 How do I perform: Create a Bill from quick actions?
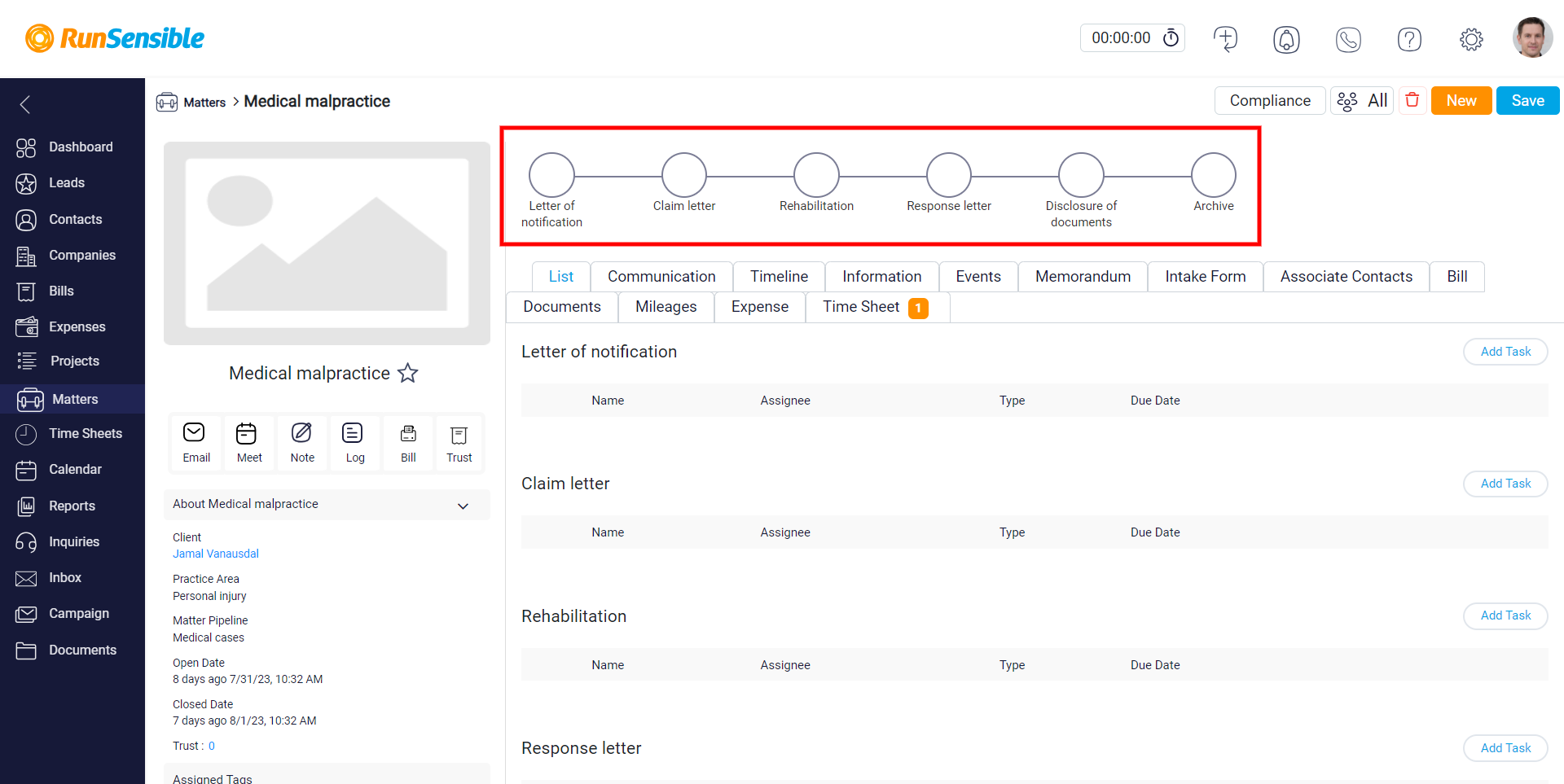(x=408, y=443)
